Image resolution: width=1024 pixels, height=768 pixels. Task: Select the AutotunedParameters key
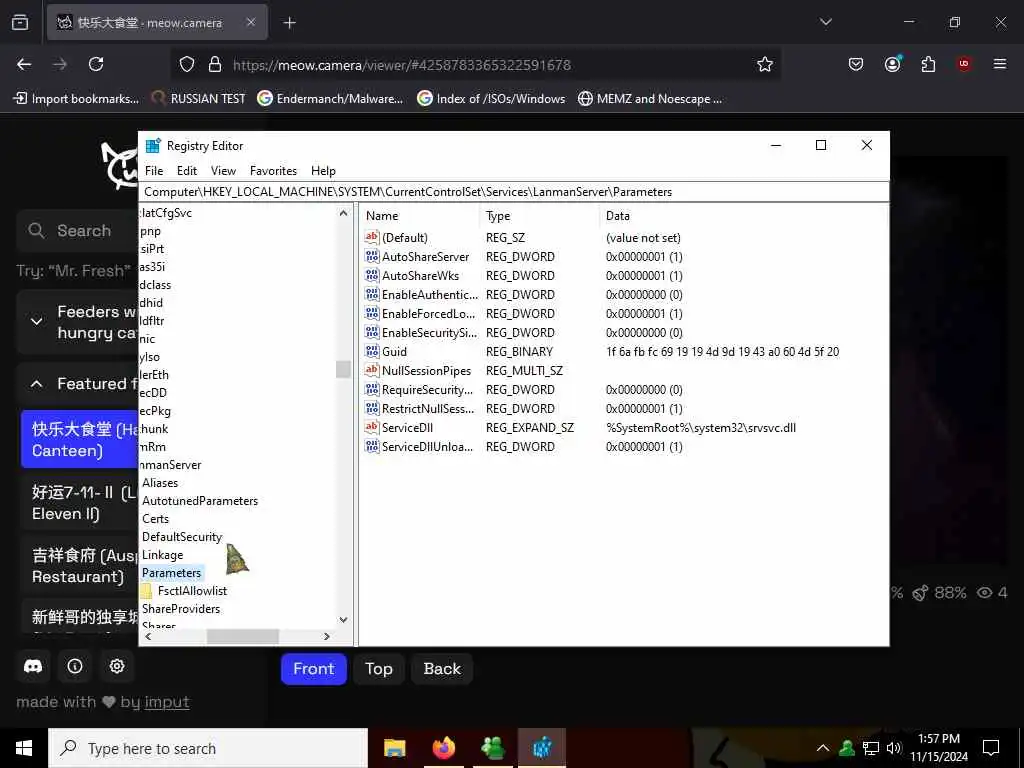[x=200, y=501]
